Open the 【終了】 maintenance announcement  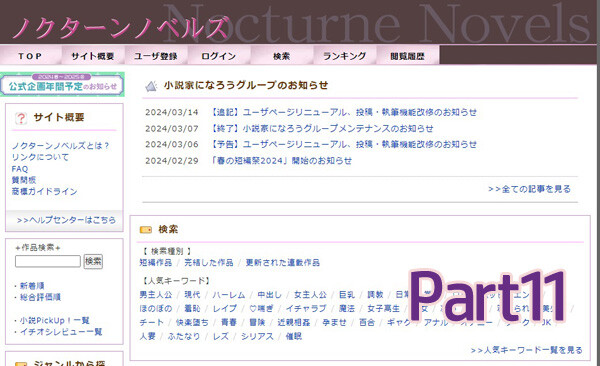pyautogui.click(x=322, y=128)
